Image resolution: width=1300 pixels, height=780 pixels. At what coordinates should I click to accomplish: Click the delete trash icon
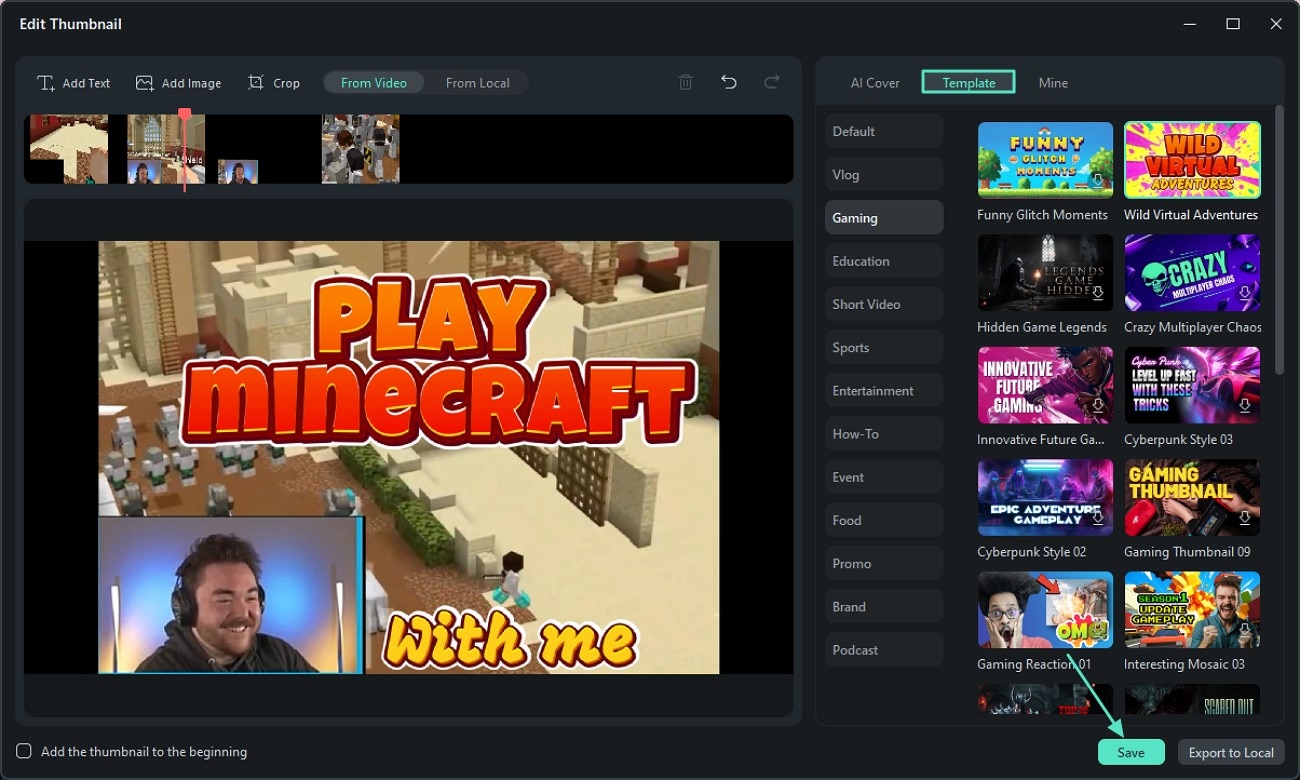coord(686,83)
